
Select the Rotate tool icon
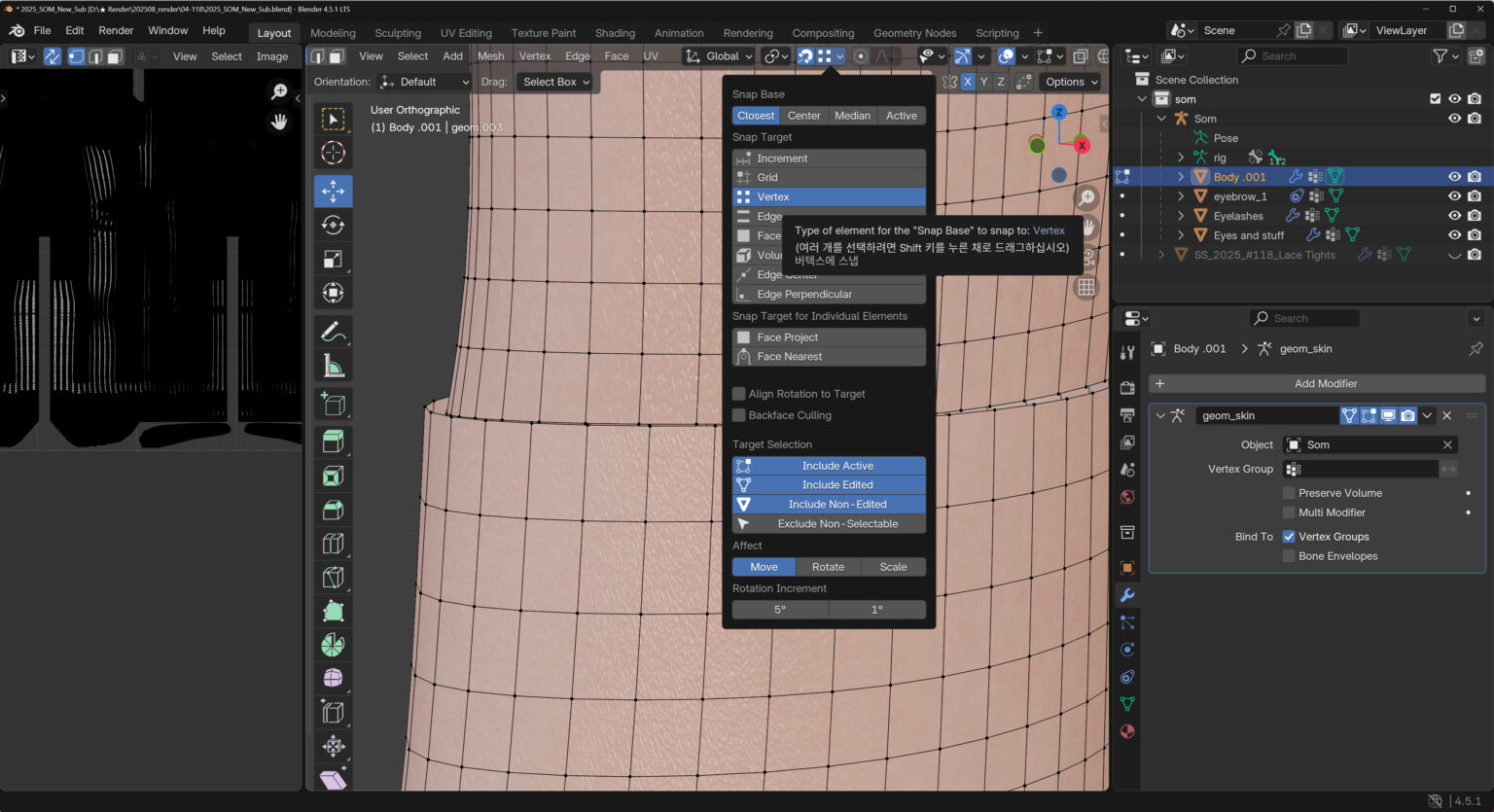333,226
